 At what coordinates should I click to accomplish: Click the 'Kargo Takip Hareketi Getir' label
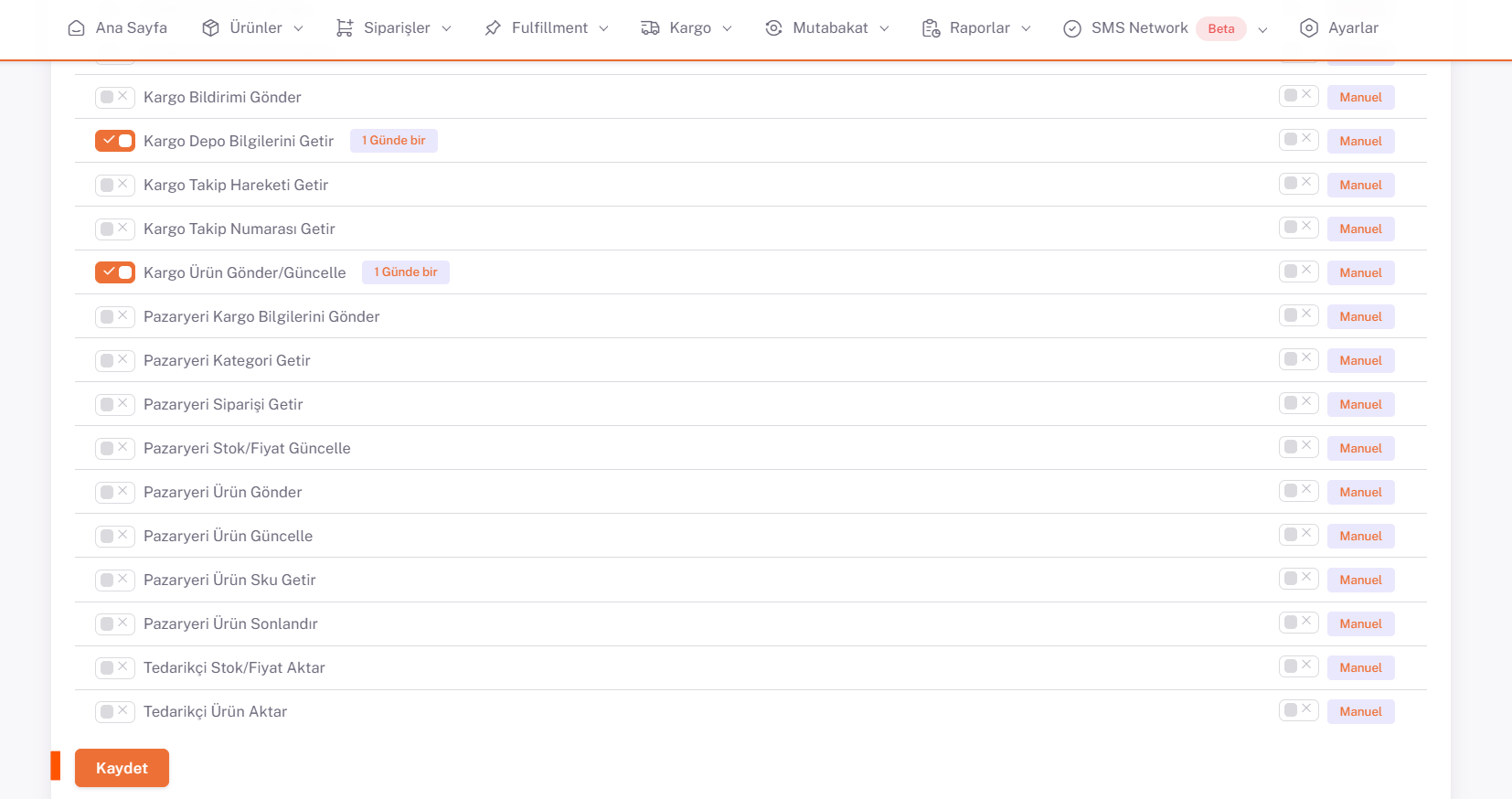(x=236, y=185)
